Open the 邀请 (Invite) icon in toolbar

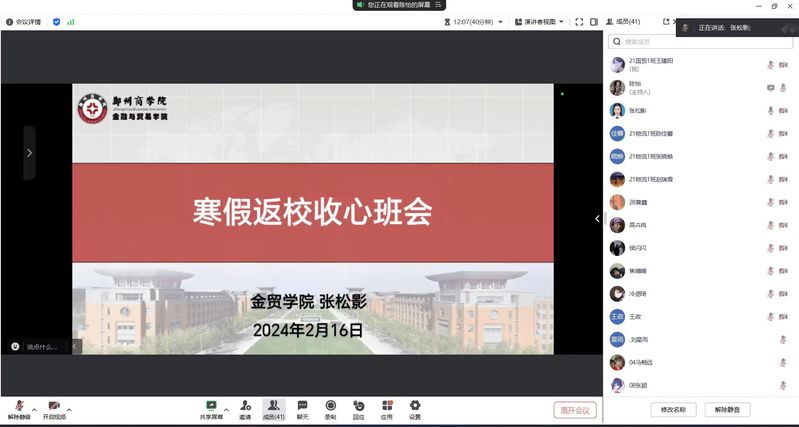pos(245,408)
